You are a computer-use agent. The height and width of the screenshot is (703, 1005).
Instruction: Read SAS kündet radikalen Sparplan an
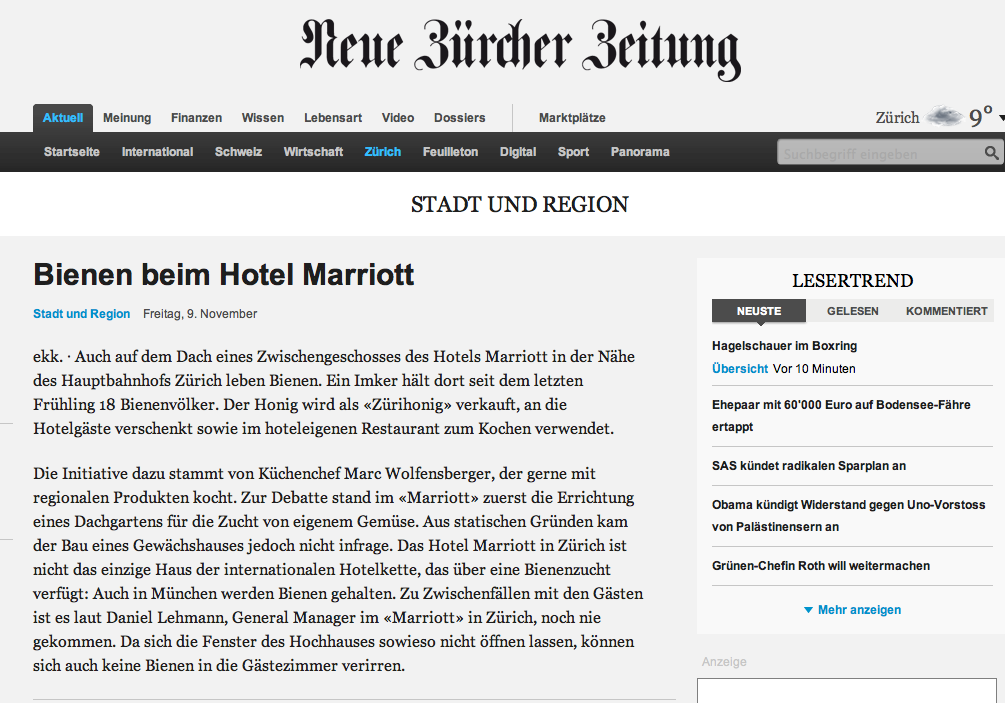click(809, 466)
